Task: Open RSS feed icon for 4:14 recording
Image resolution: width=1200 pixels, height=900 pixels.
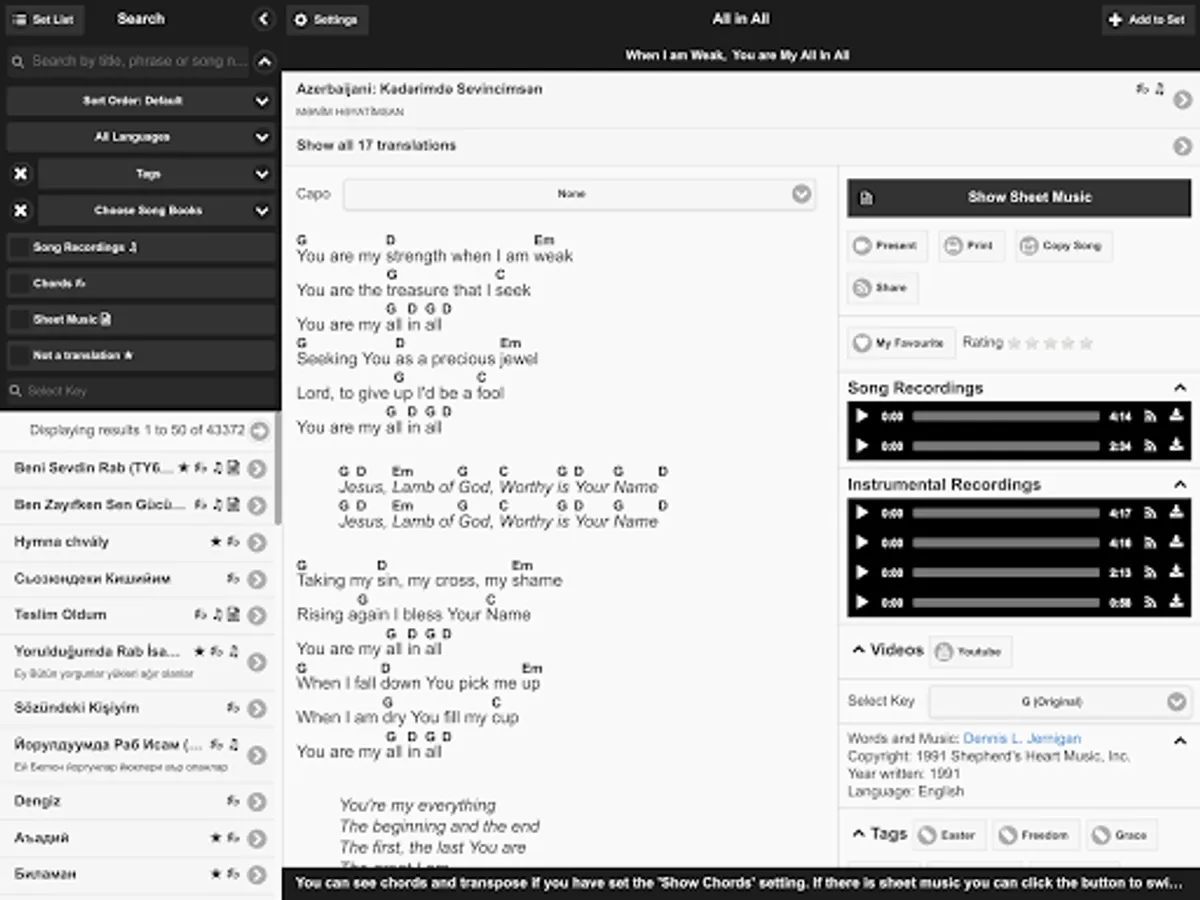Action: click(x=1151, y=416)
